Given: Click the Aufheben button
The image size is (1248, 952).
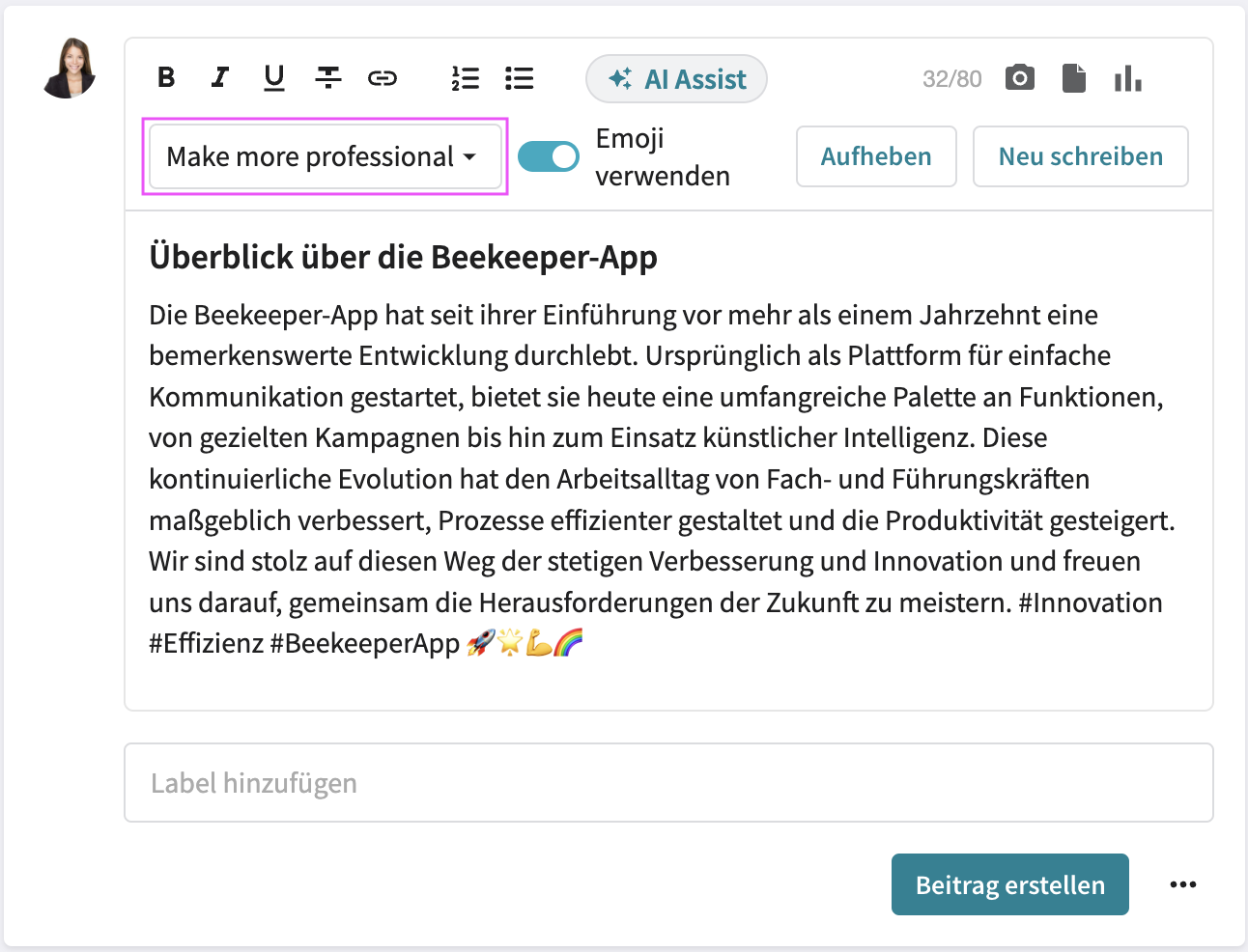Looking at the screenshot, I should pyautogui.click(x=875, y=155).
